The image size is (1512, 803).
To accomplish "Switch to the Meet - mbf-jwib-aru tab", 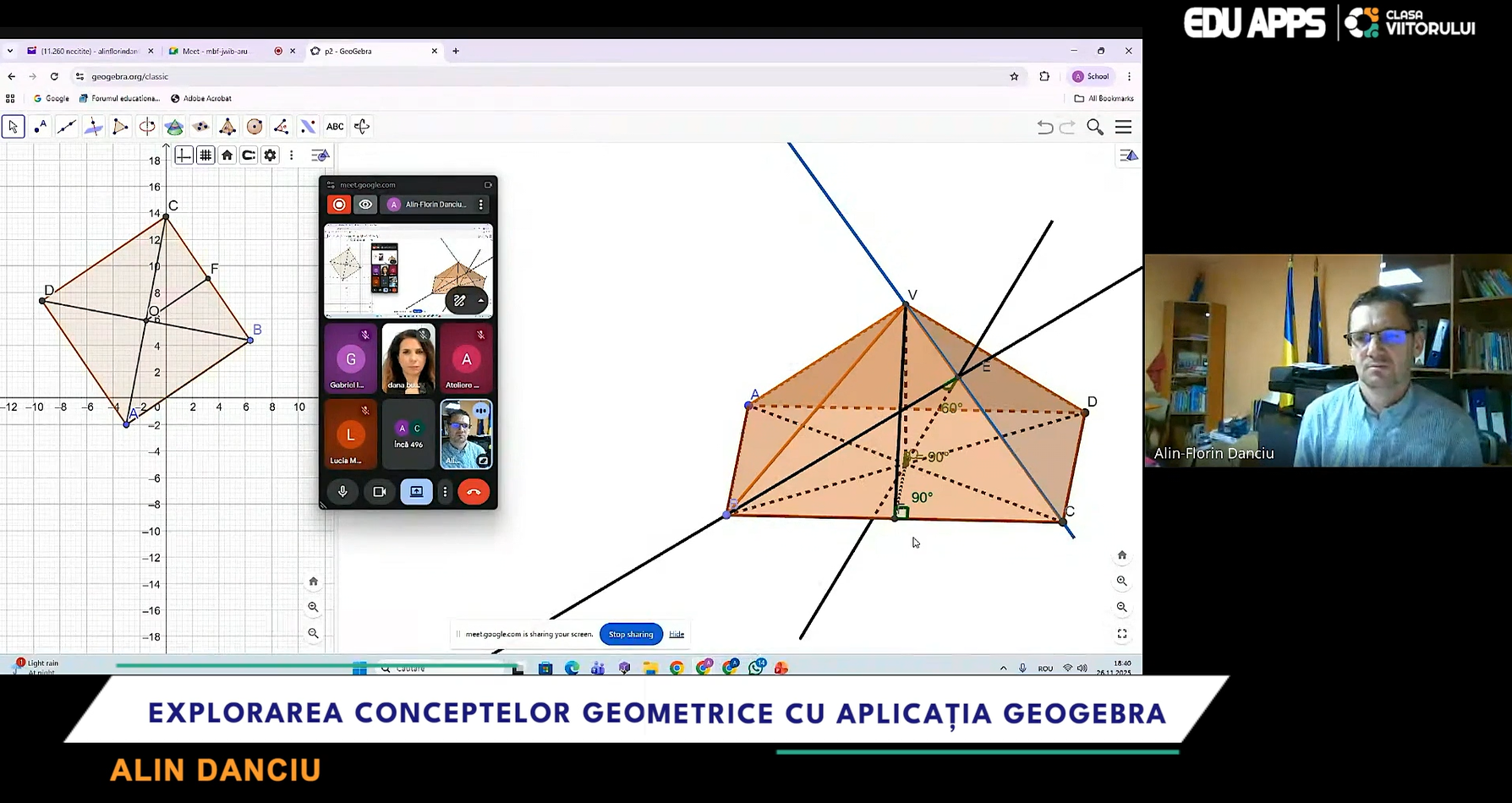I will coord(216,52).
